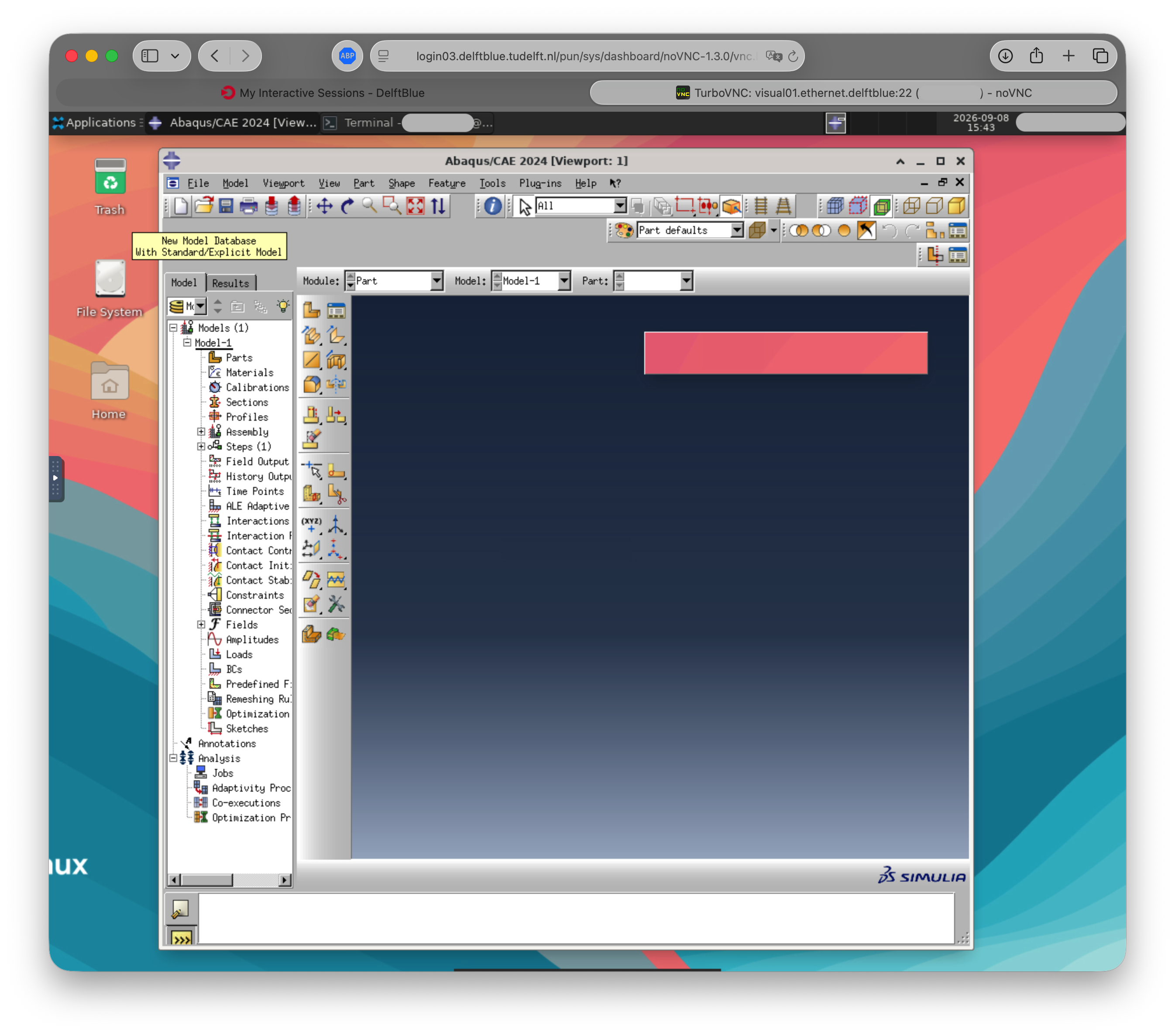1175x1036 pixels.
Task: Expand the Steps (1) tree node
Action: pos(201,446)
